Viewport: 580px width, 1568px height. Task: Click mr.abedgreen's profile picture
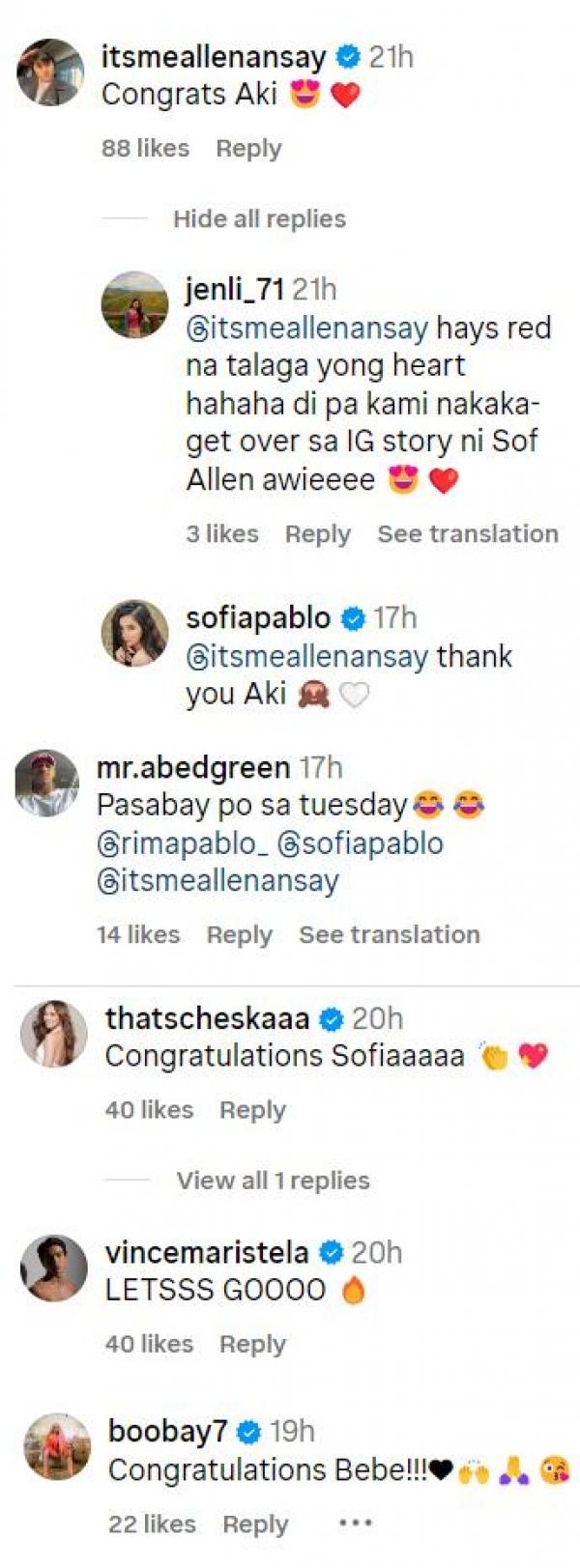46,783
